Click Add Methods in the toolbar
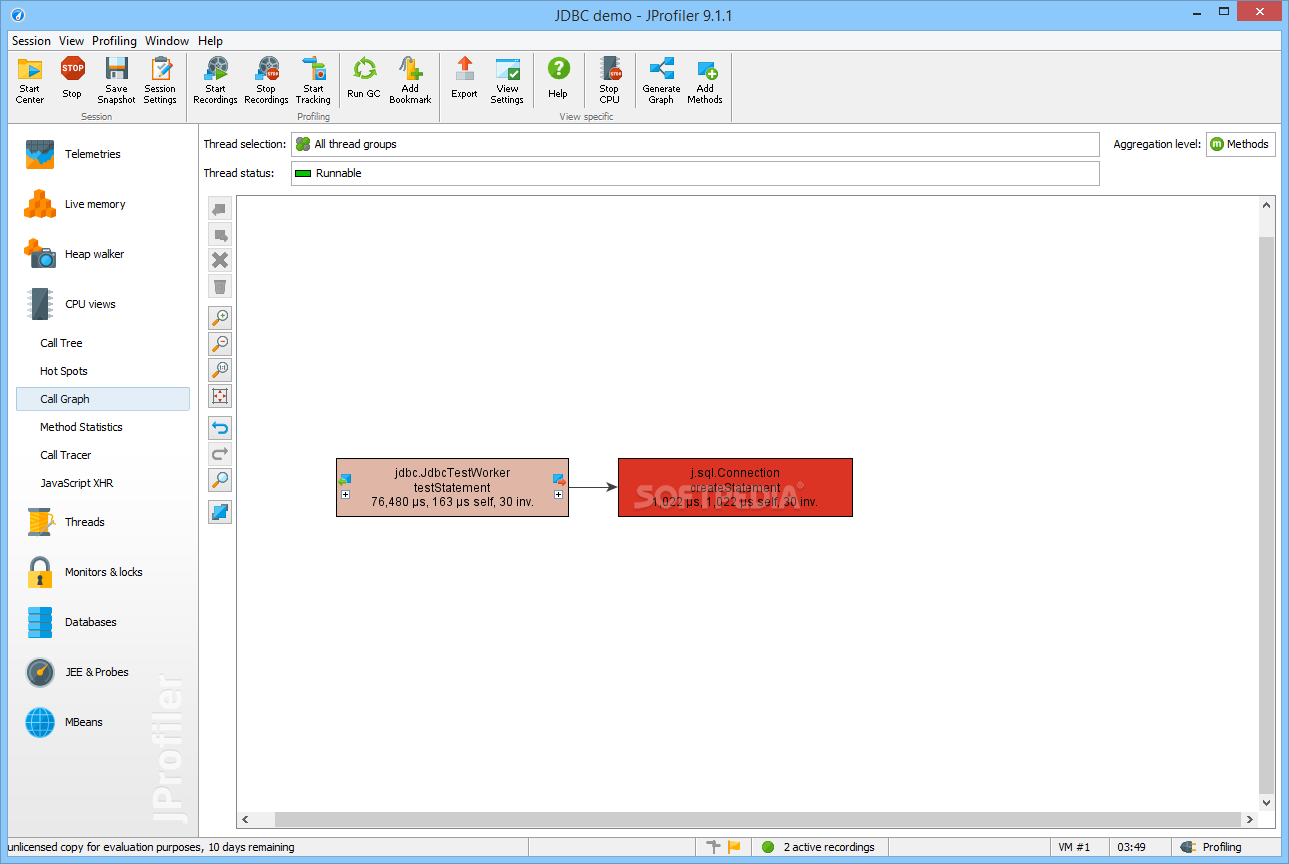 click(x=705, y=80)
